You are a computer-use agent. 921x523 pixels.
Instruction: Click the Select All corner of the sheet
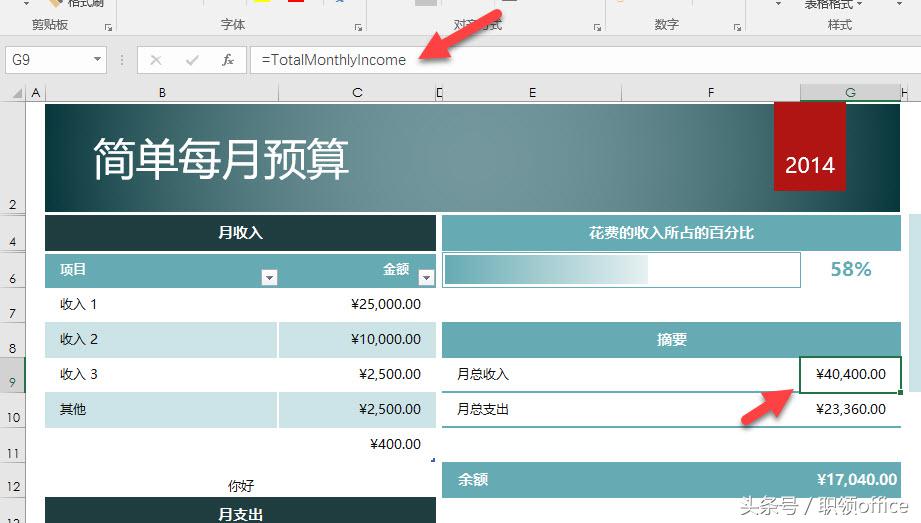click(18, 93)
